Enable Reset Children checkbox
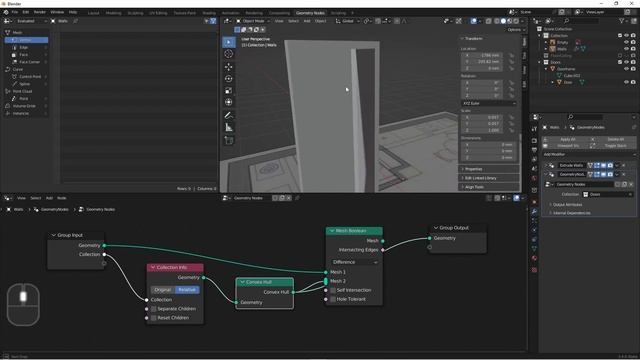Screen dimensions: 640x360 153,318
